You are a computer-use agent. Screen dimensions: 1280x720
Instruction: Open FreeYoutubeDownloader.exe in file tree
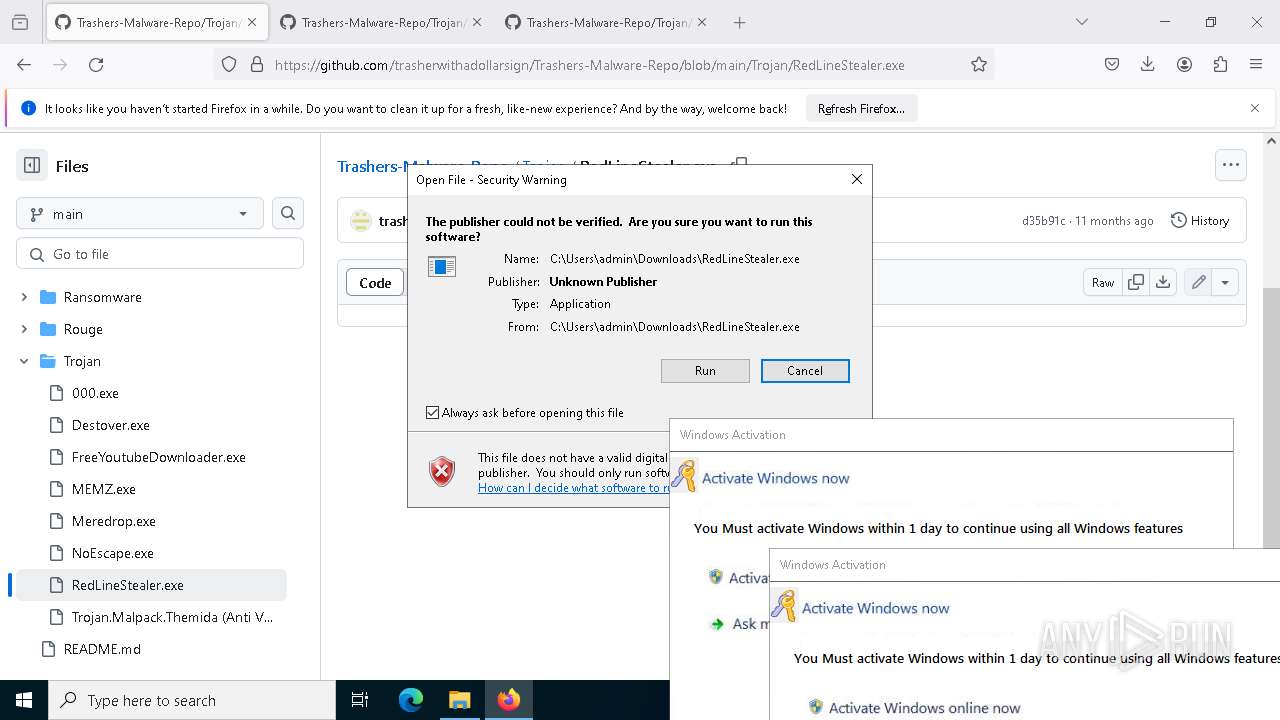(159, 457)
